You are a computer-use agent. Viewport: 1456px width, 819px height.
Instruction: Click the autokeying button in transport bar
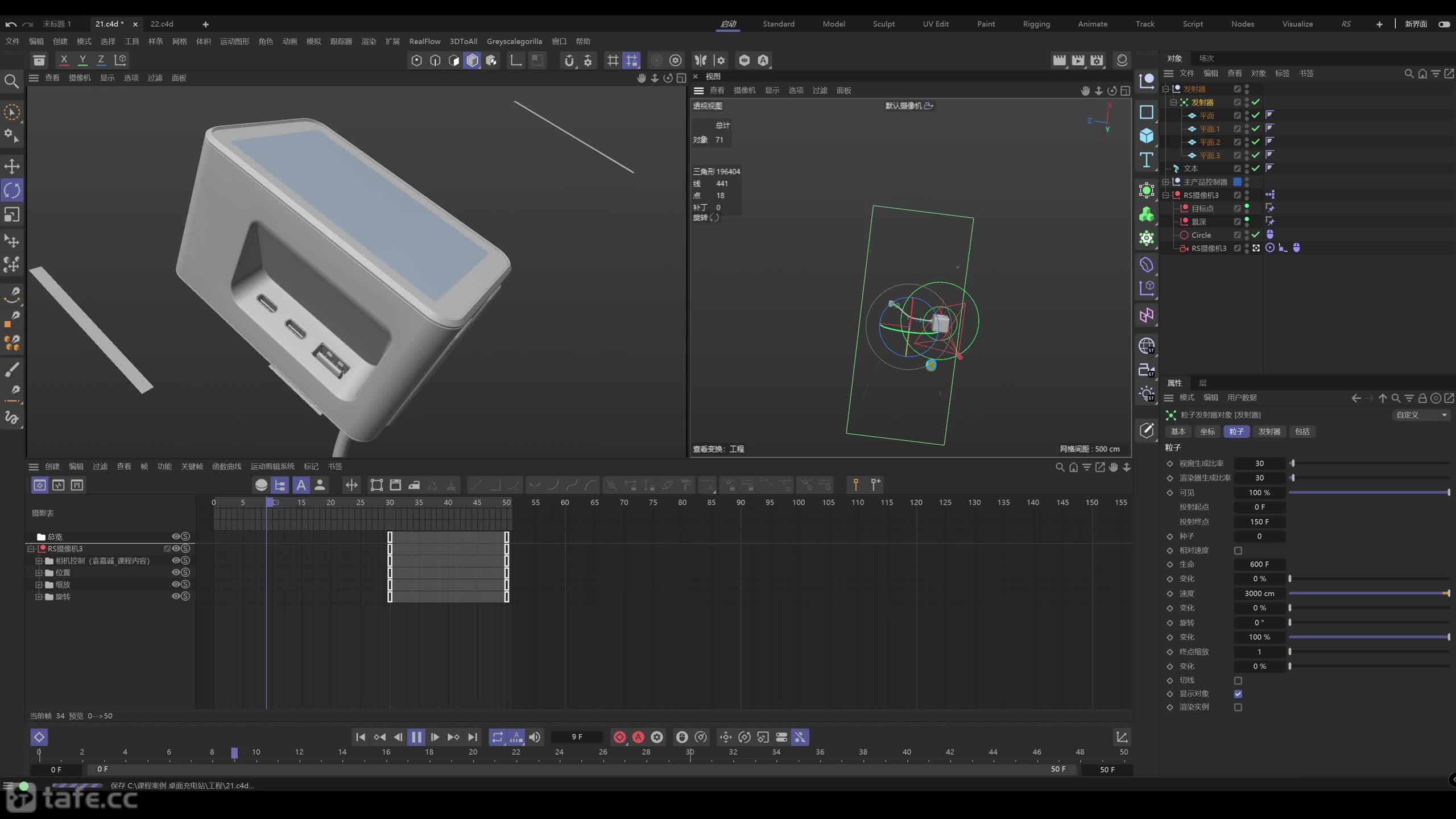(x=638, y=737)
